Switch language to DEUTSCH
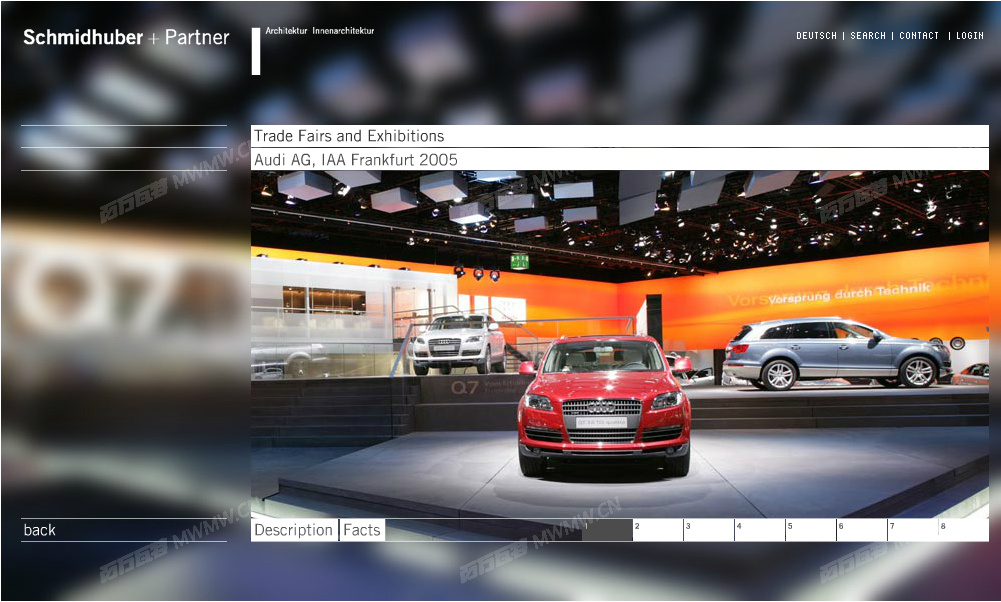 [816, 36]
